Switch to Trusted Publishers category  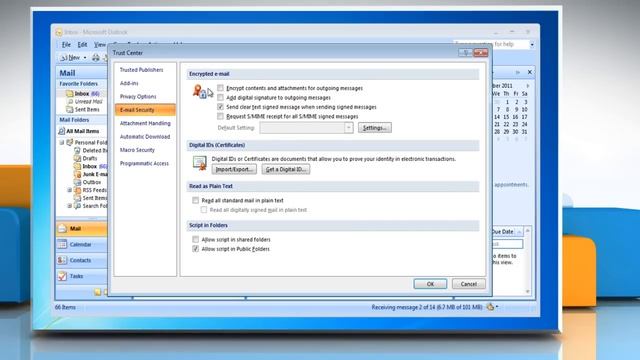click(142, 70)
